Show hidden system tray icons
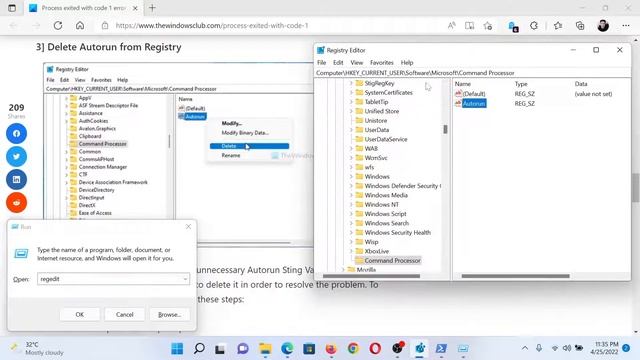 pyautogui.click(x=525, y=348)
